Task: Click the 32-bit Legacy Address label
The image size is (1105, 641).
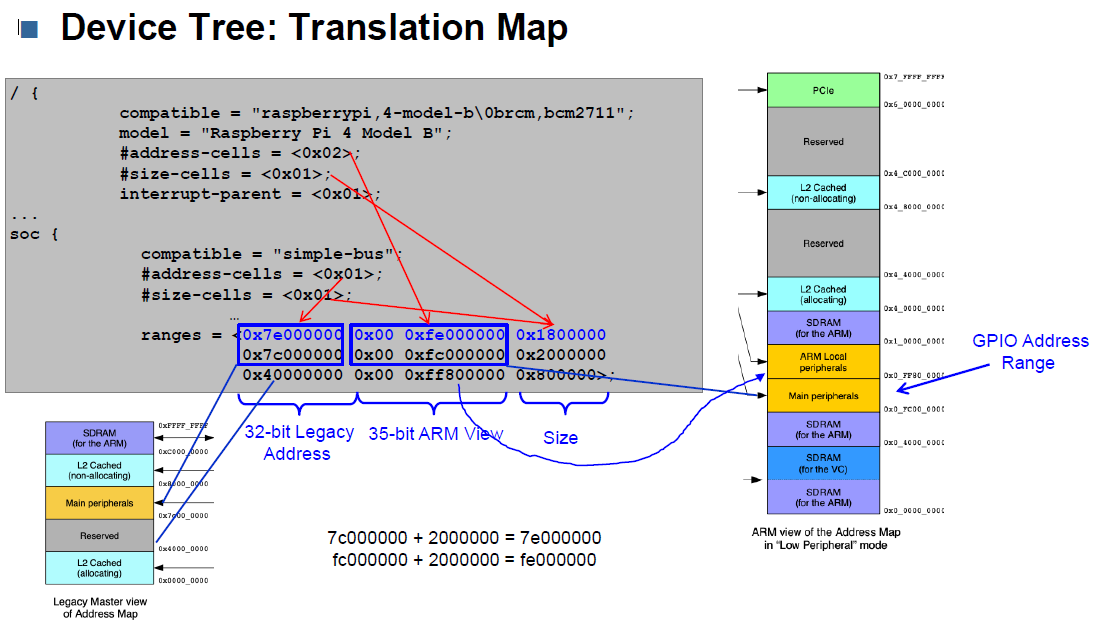Action: click(299, 442)
